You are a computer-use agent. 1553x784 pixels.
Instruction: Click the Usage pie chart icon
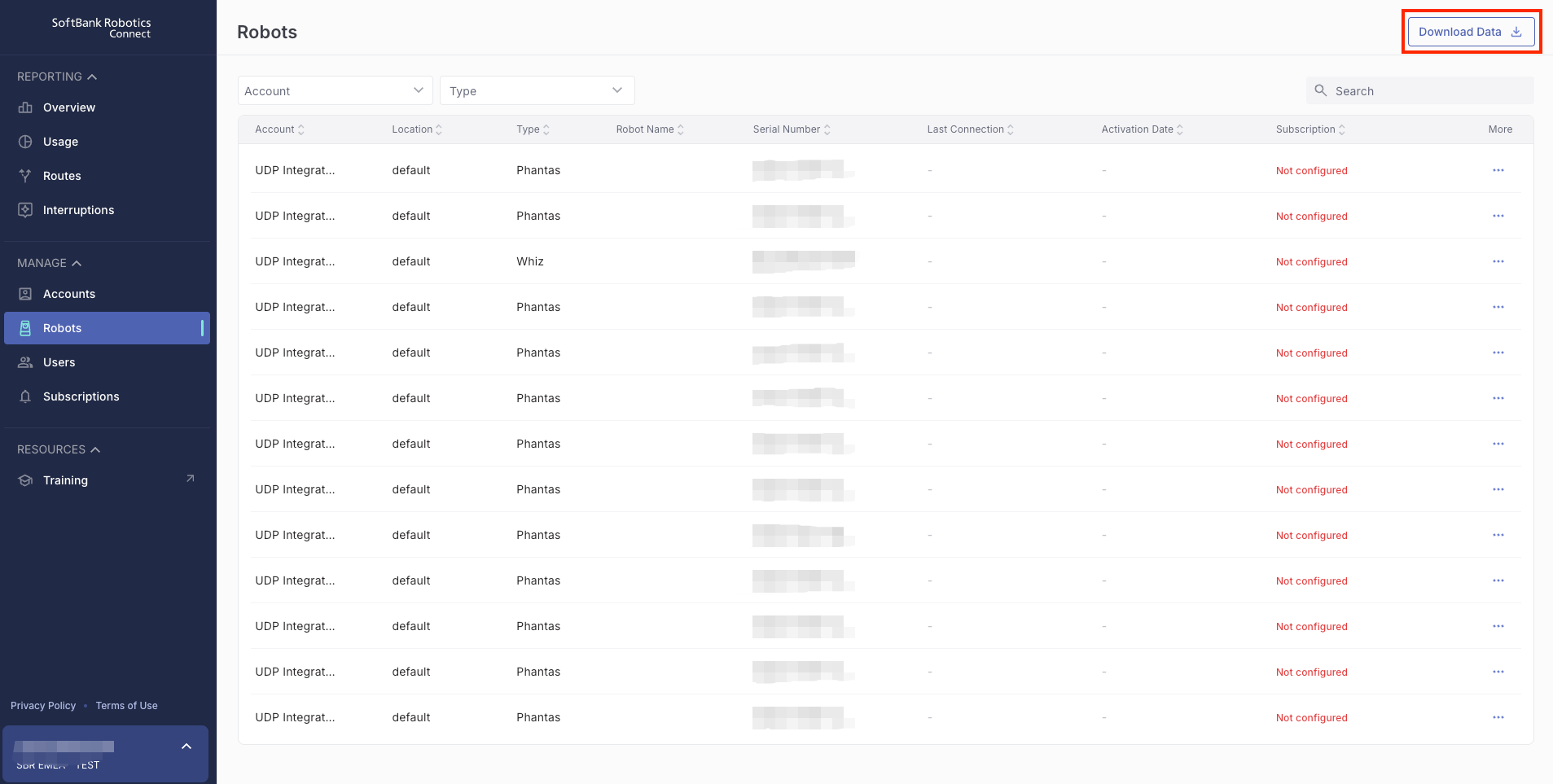pyautogui.click(x=25, y=142)
